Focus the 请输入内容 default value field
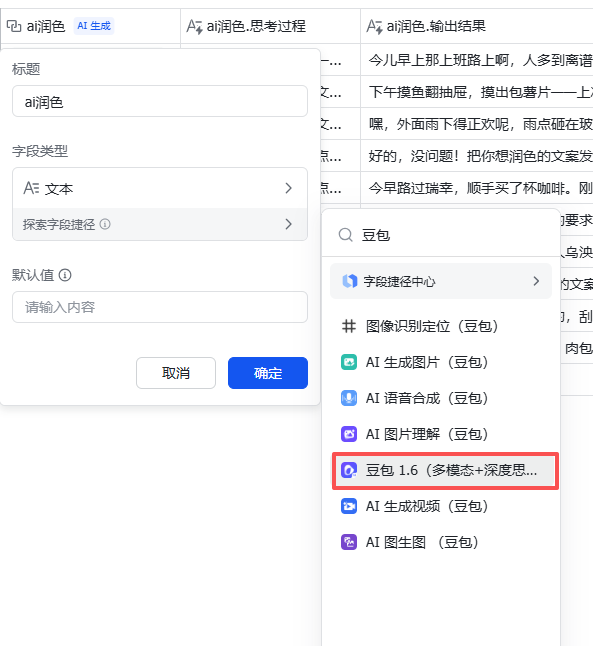Screen dimensions: 593x646 click(x=160, y=307)
